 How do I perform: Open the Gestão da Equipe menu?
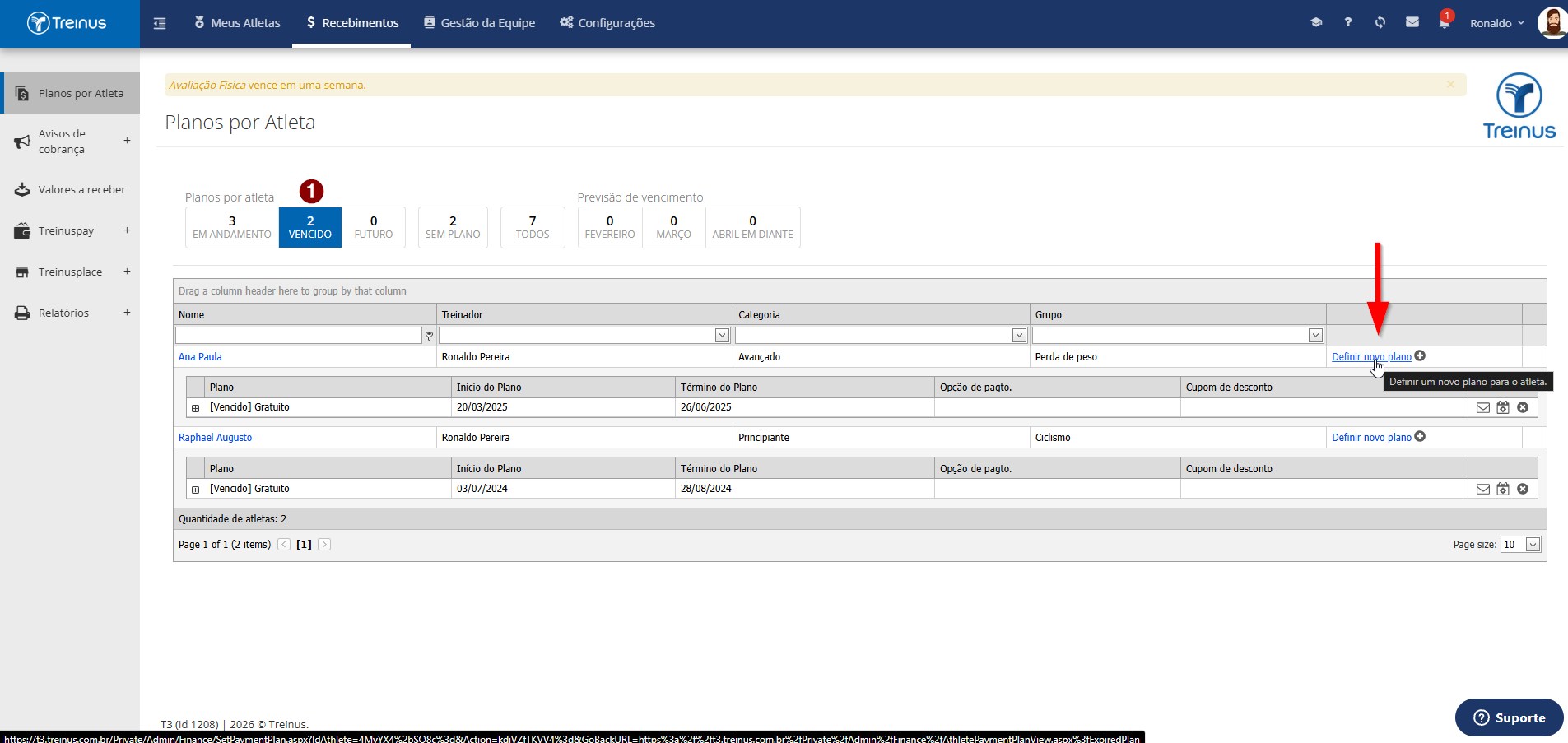(x=479, y=23)
